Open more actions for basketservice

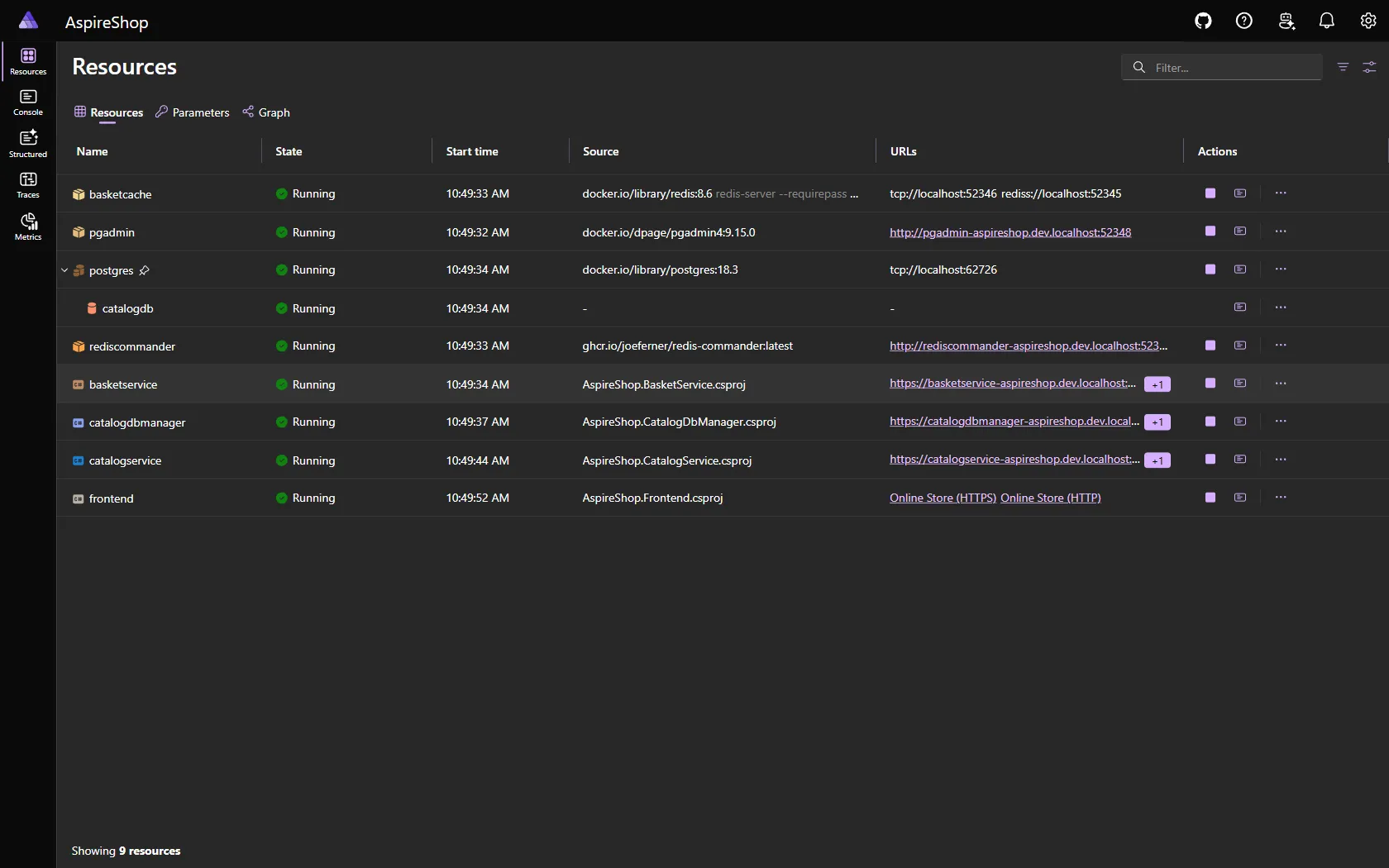pyautogui.click(x=1281, y=384)
